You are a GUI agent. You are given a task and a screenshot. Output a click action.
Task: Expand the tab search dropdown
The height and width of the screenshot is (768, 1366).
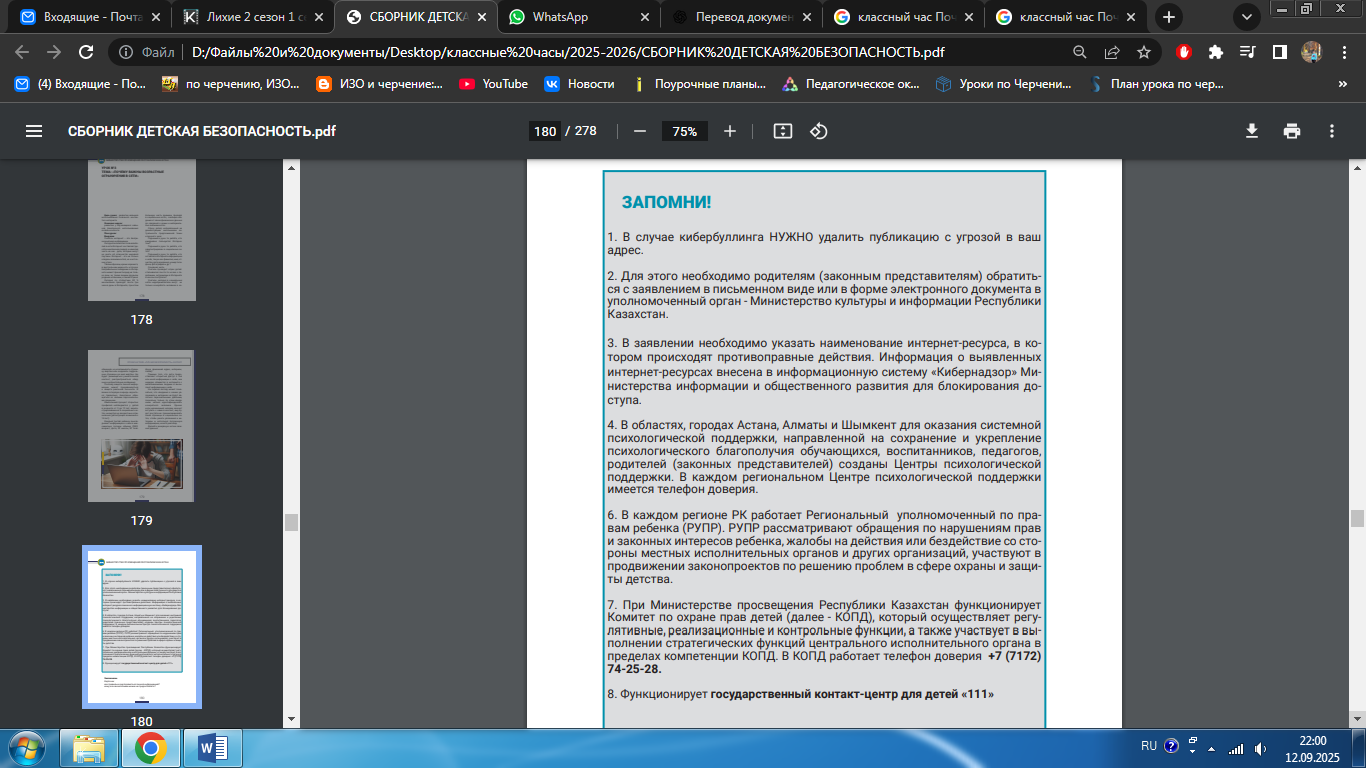point(1246,17)
